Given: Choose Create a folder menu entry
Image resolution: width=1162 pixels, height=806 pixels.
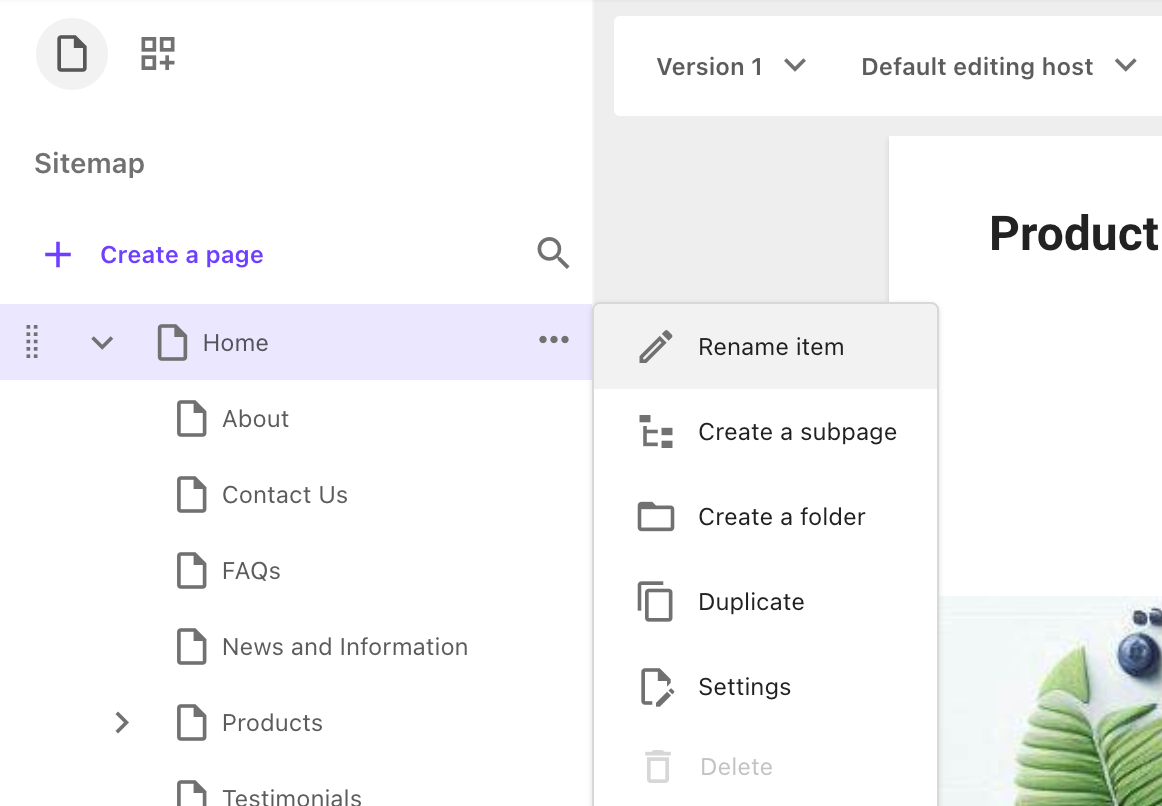Looking at the screenshot, I should (766, 516).
